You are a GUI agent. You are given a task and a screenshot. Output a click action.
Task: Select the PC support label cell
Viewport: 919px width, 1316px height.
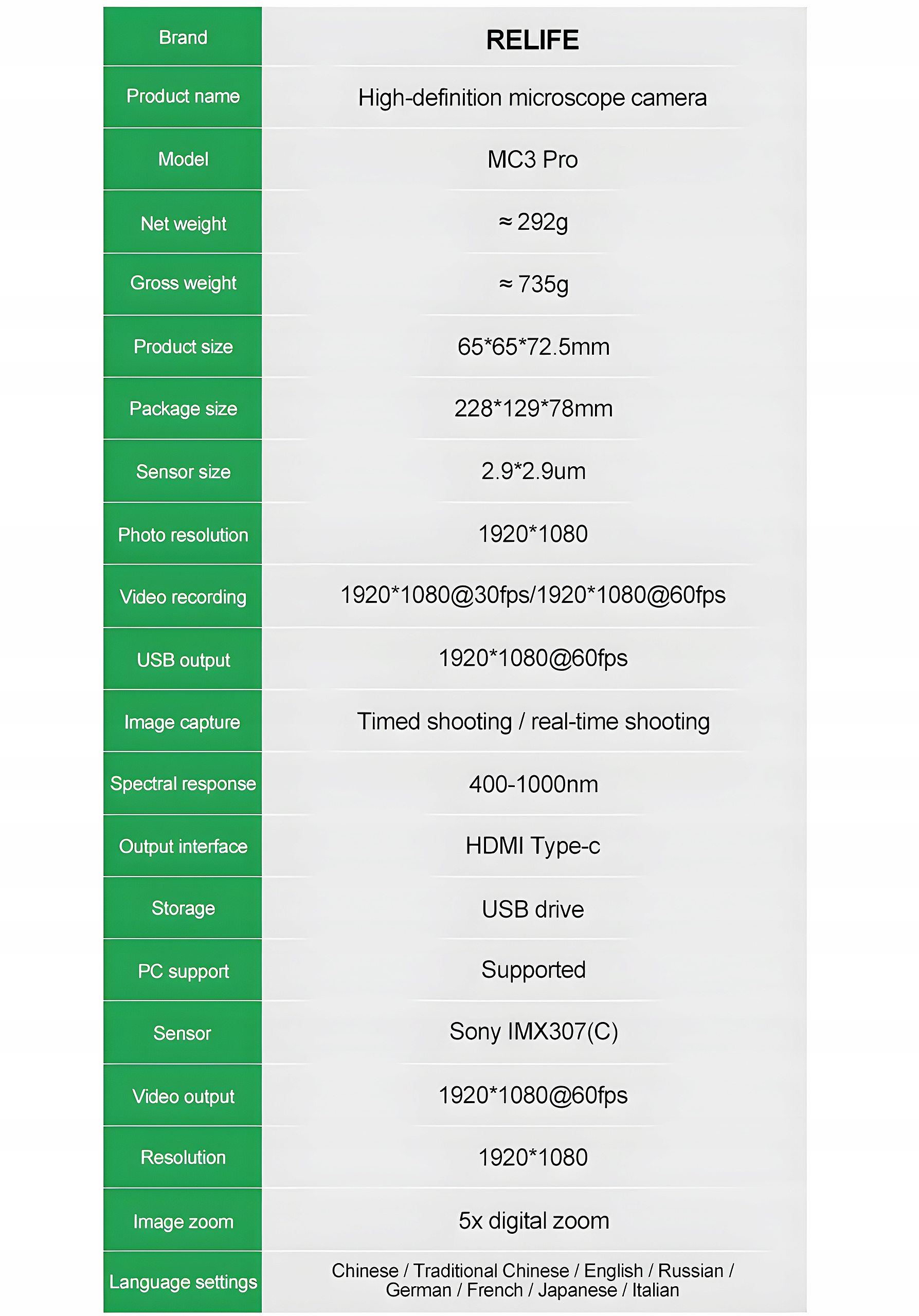tap(183, 971)
